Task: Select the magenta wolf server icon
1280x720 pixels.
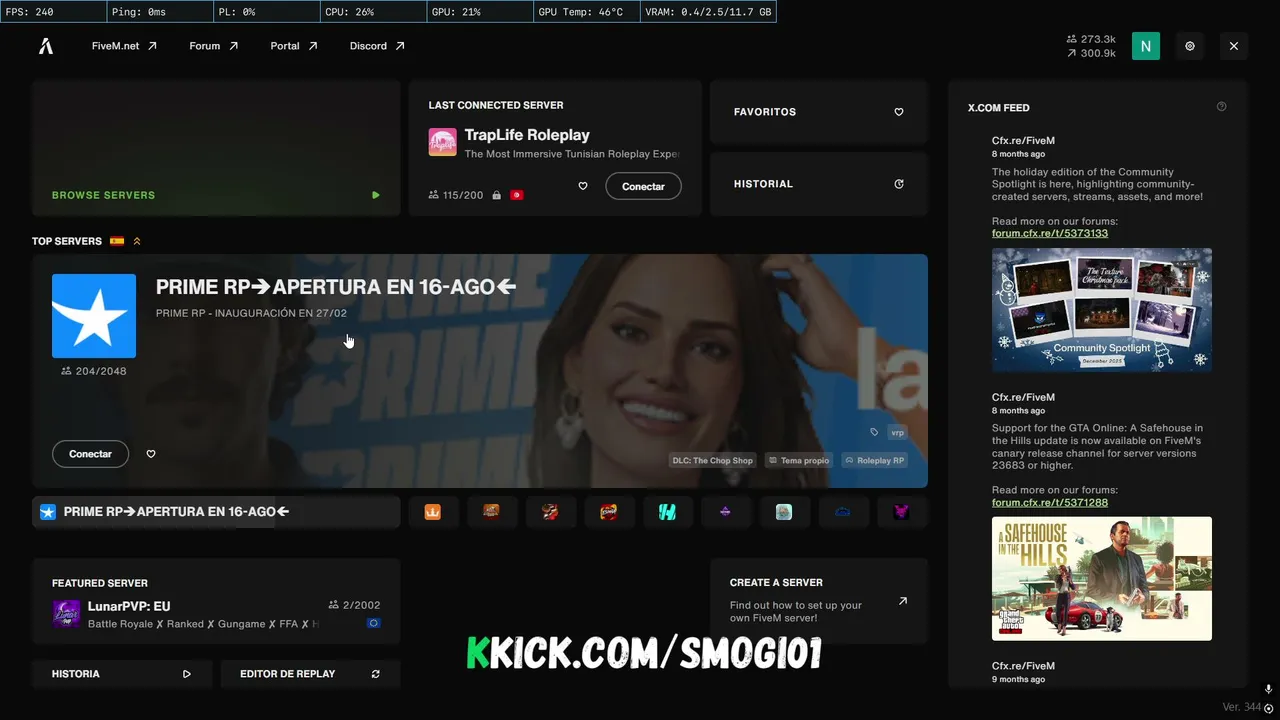Action: (x=901, y=512)
